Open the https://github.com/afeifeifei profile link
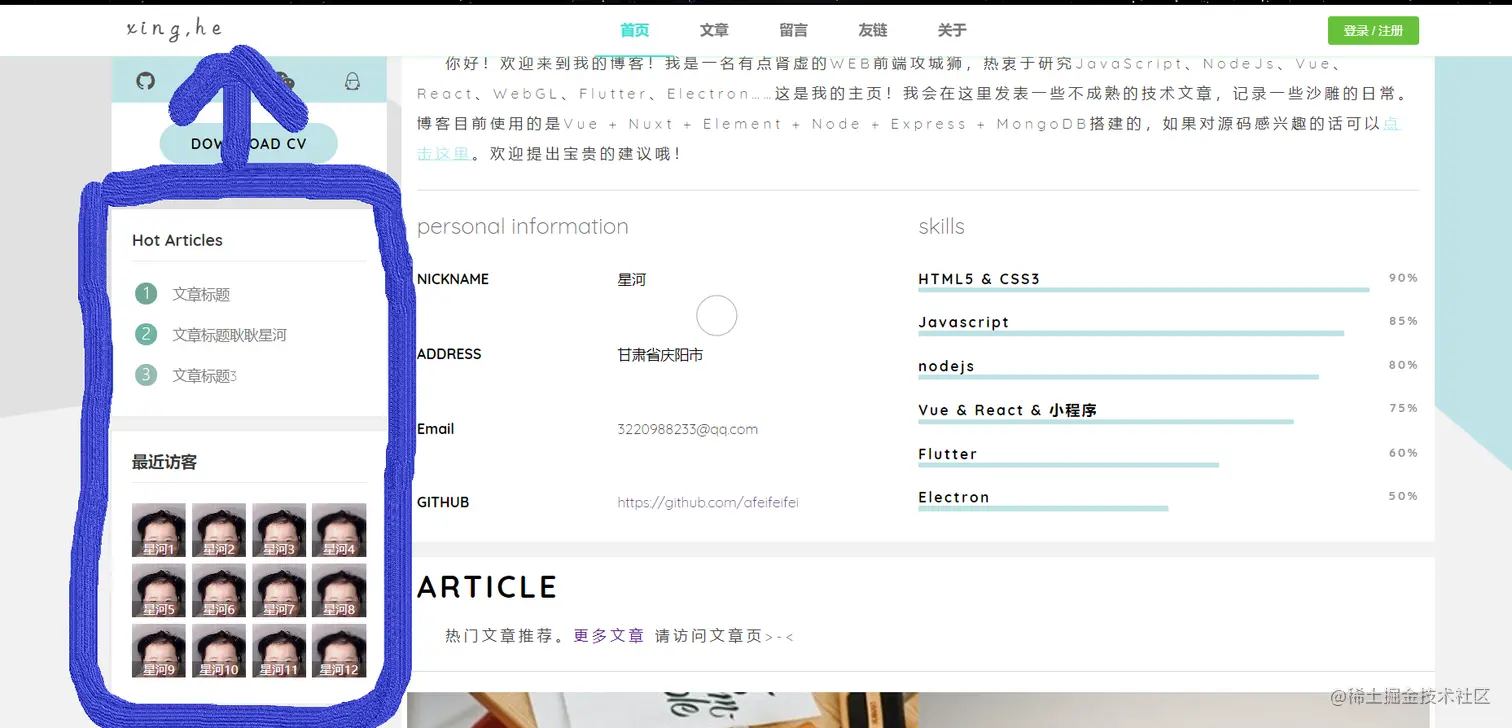 point(708,502)
